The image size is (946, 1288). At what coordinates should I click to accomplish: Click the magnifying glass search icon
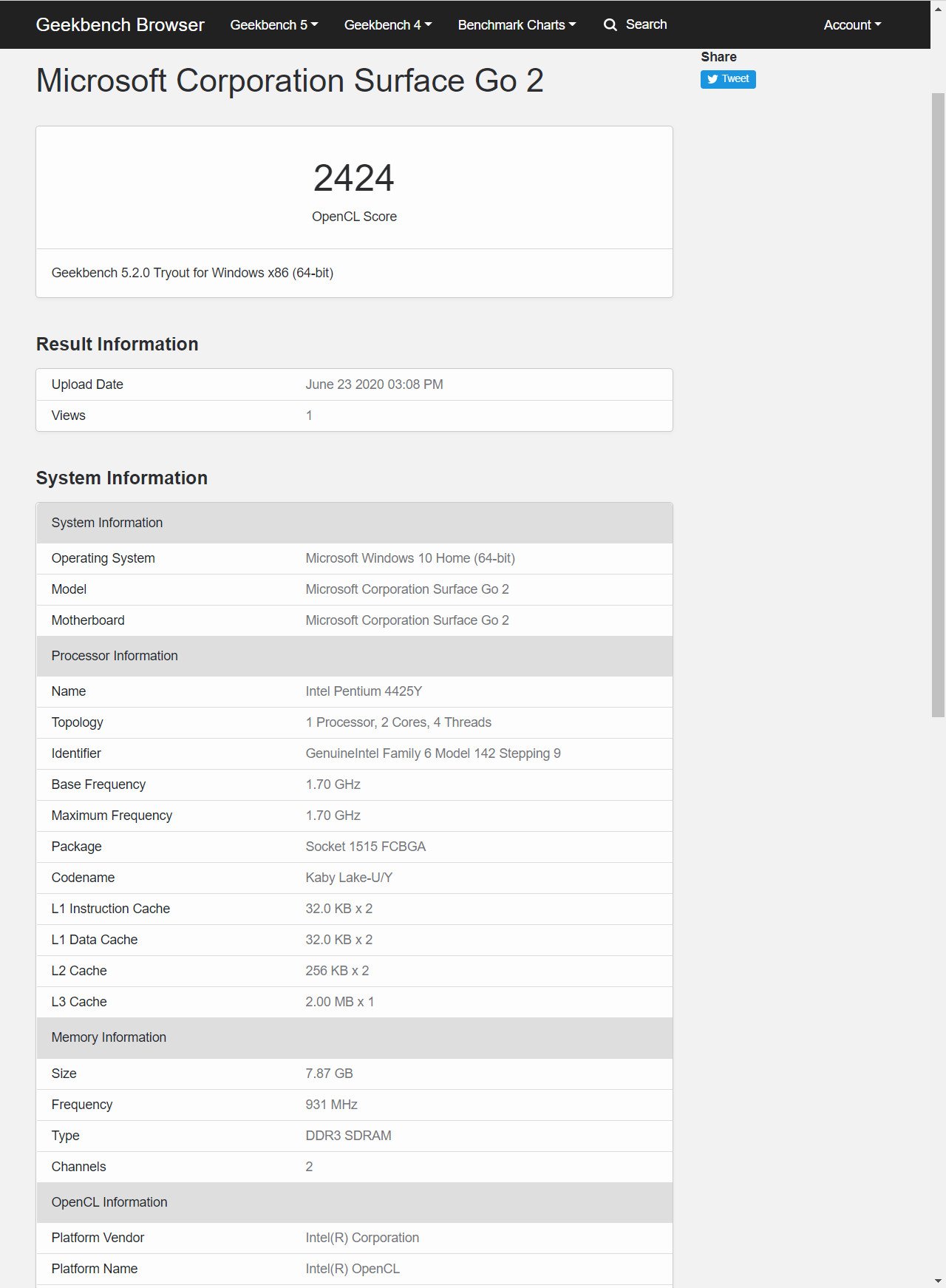[610, 25]
